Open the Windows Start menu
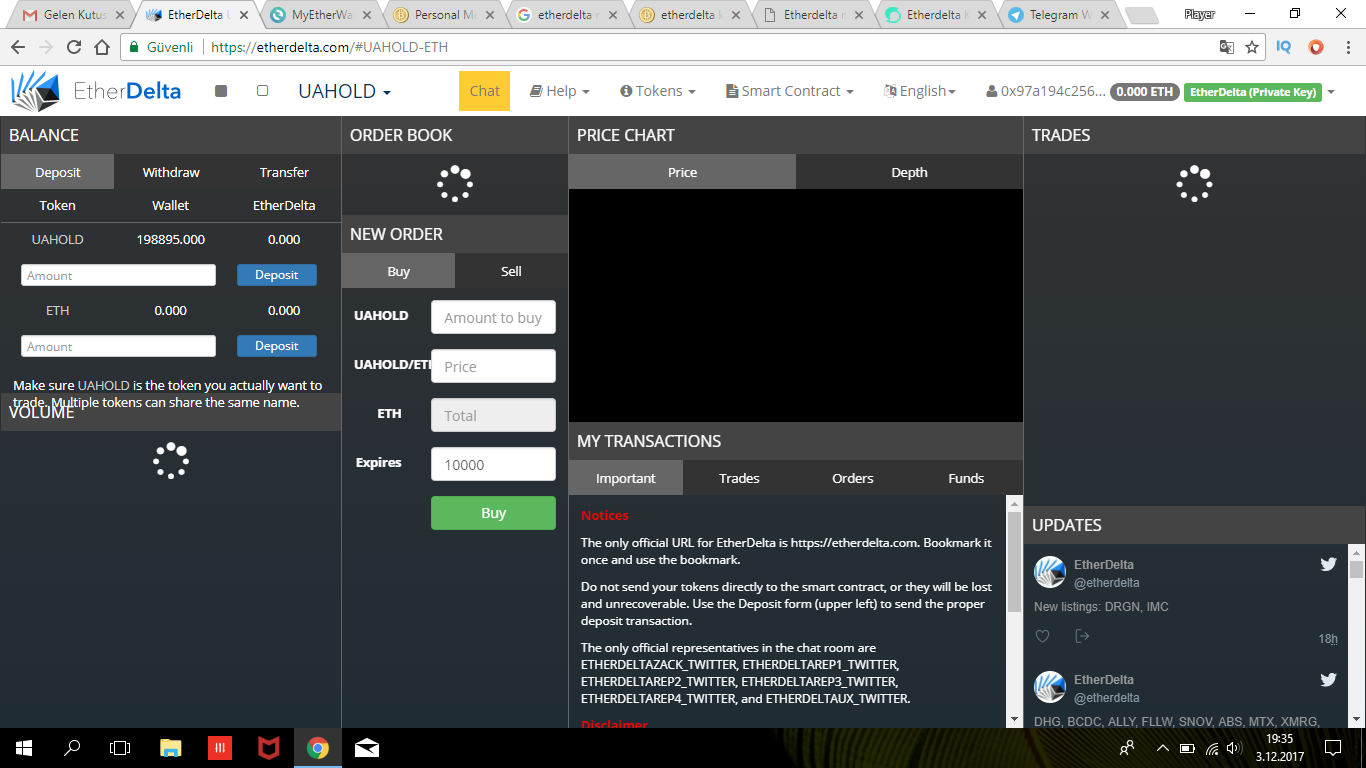The height and width of the screenshot is (768, 1366). (24, 747)
